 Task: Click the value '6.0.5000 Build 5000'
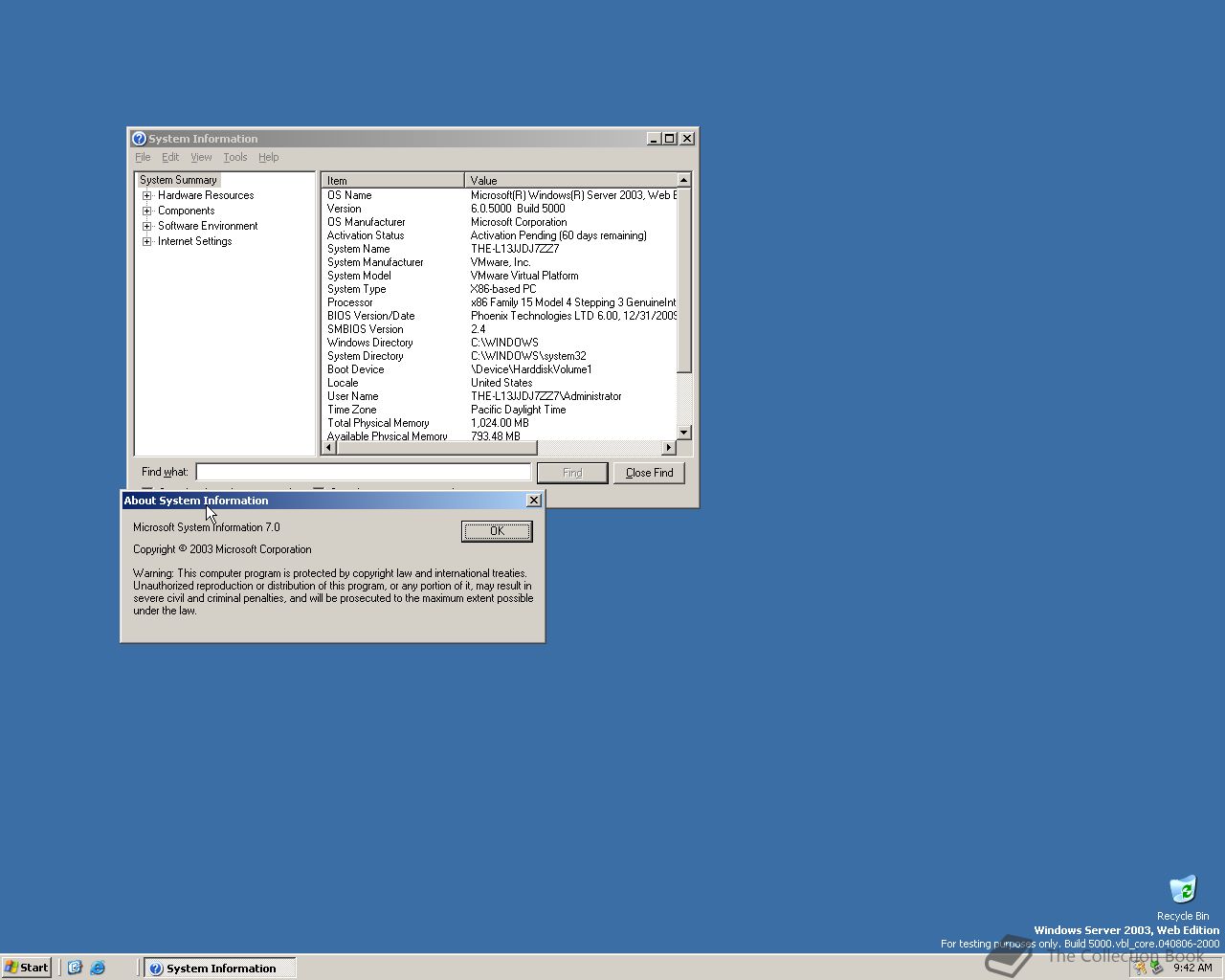click(518, 209)
